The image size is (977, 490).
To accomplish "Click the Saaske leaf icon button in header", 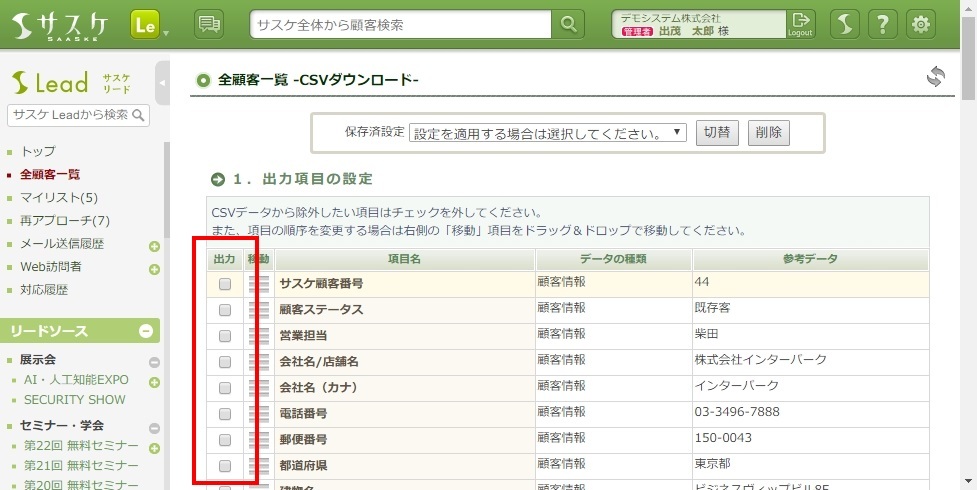I will 846,24.
